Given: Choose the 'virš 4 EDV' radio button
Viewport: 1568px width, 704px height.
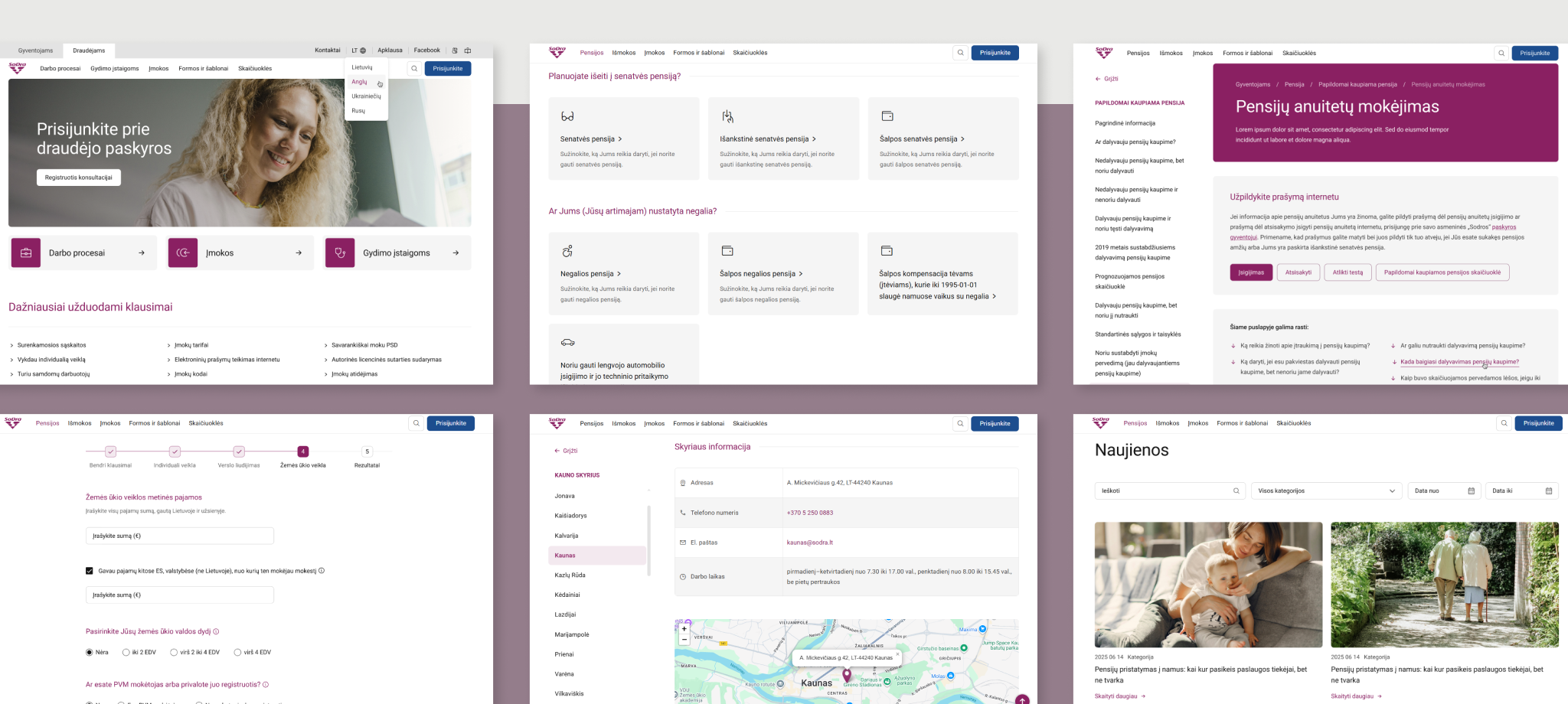Looking at the screenshot, I should click(x=237, y=653).
